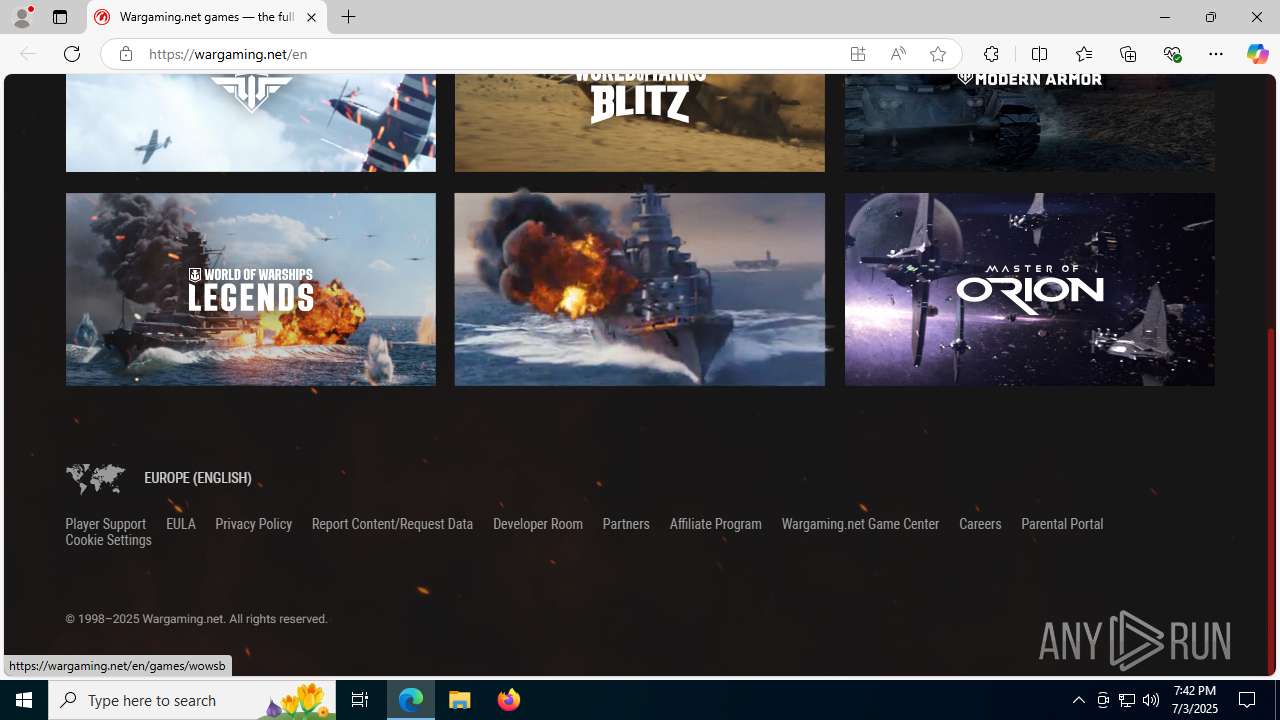The height and width of the screenshot is (720, 1280).
Task: Open the Warships Blitz battleship tile
Action: (x=640, y=289)
